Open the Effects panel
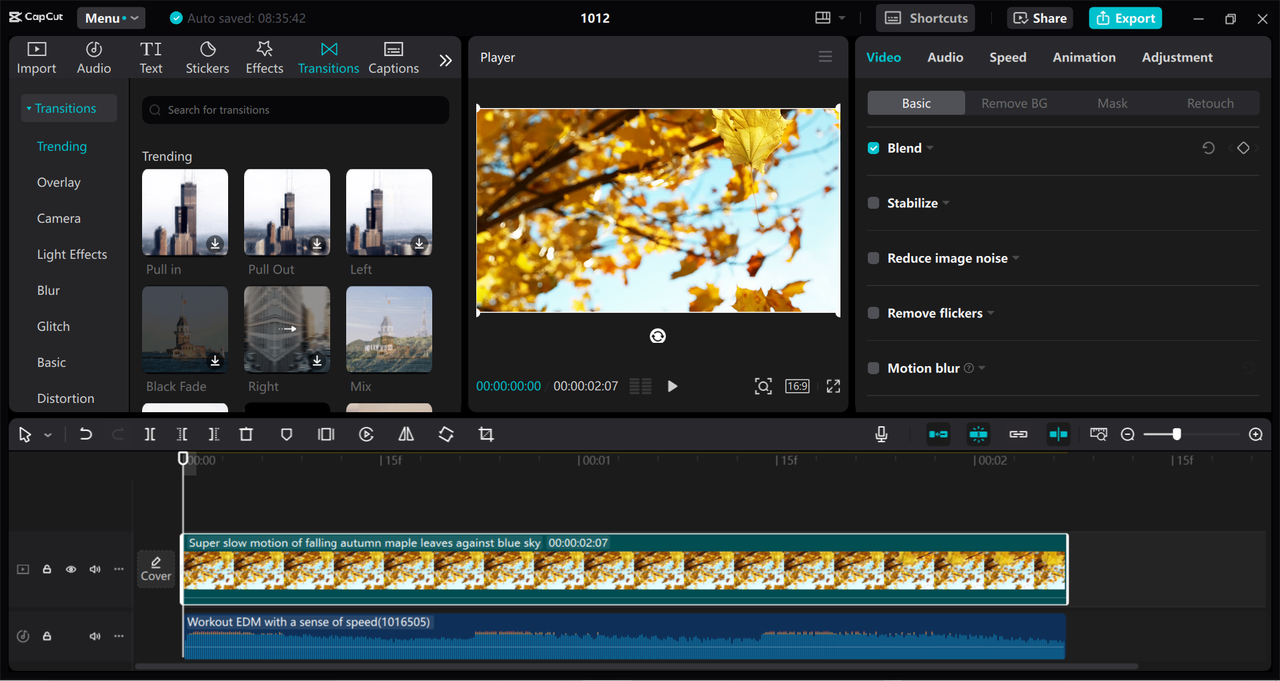Screen dimensions: 1280x681 (x=264, y=58)
